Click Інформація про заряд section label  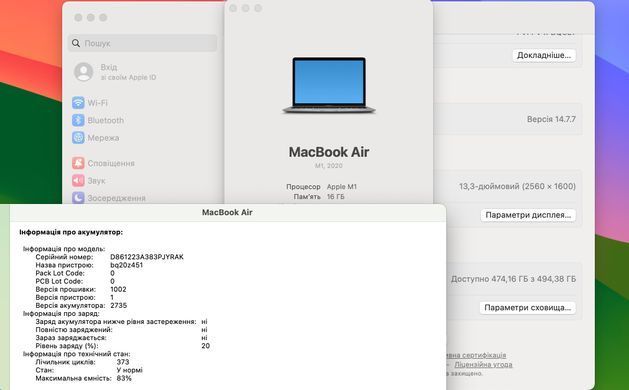coord(61,313)
